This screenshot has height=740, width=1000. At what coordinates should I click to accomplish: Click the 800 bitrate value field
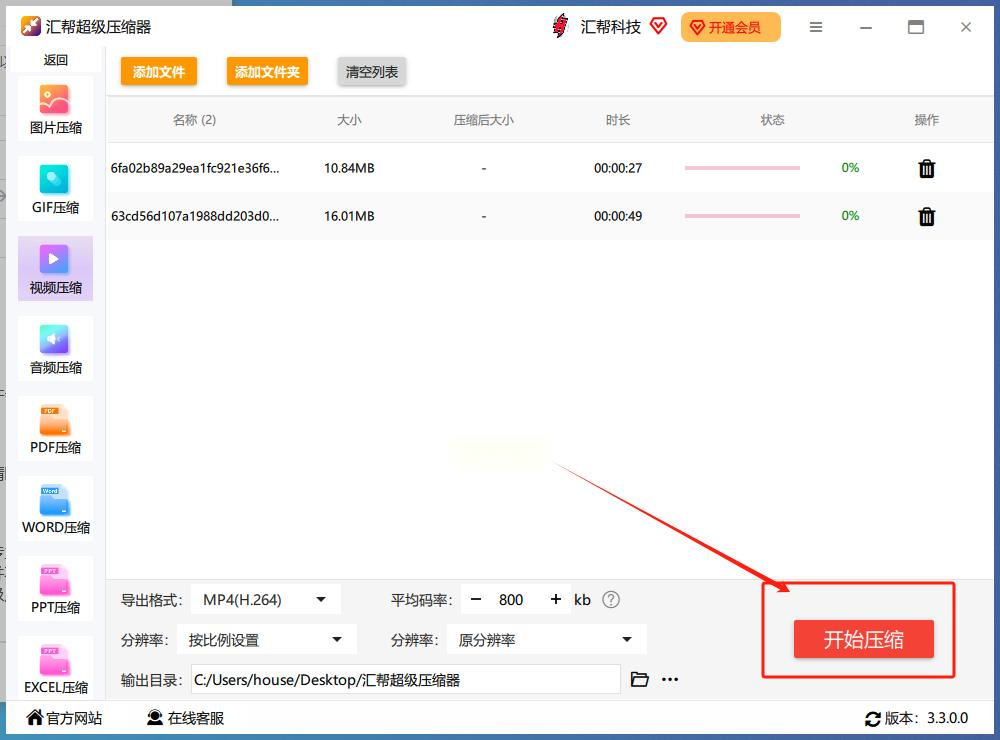coord(511,600)
